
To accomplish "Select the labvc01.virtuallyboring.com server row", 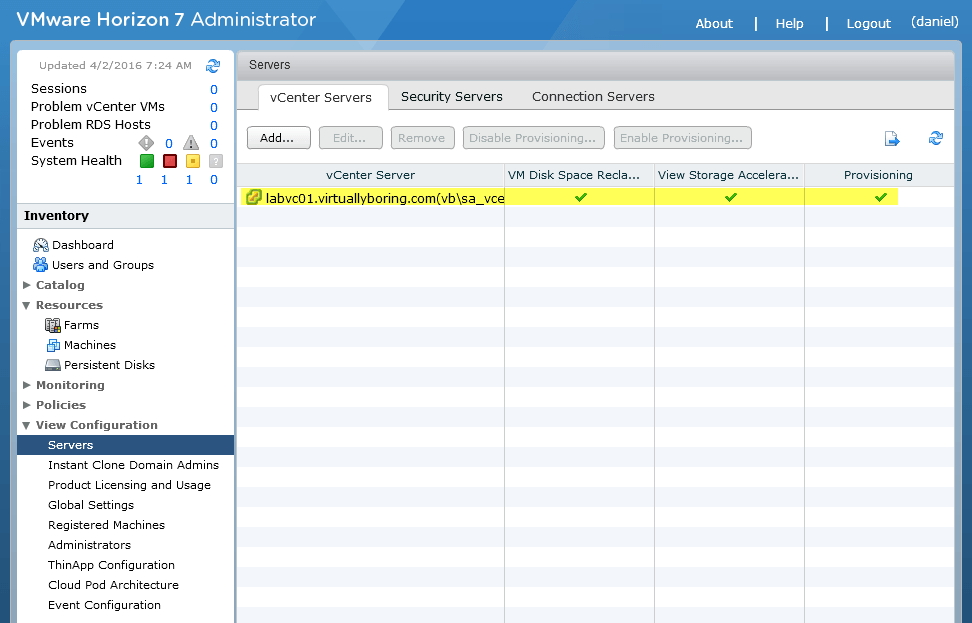I will pyautogui.click(x=595, y=198).
